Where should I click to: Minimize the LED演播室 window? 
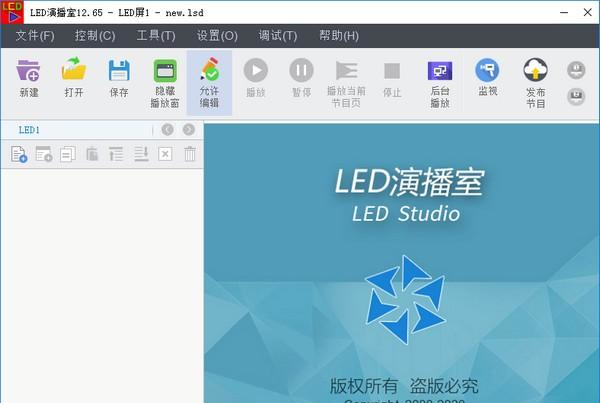click(564, 12)
